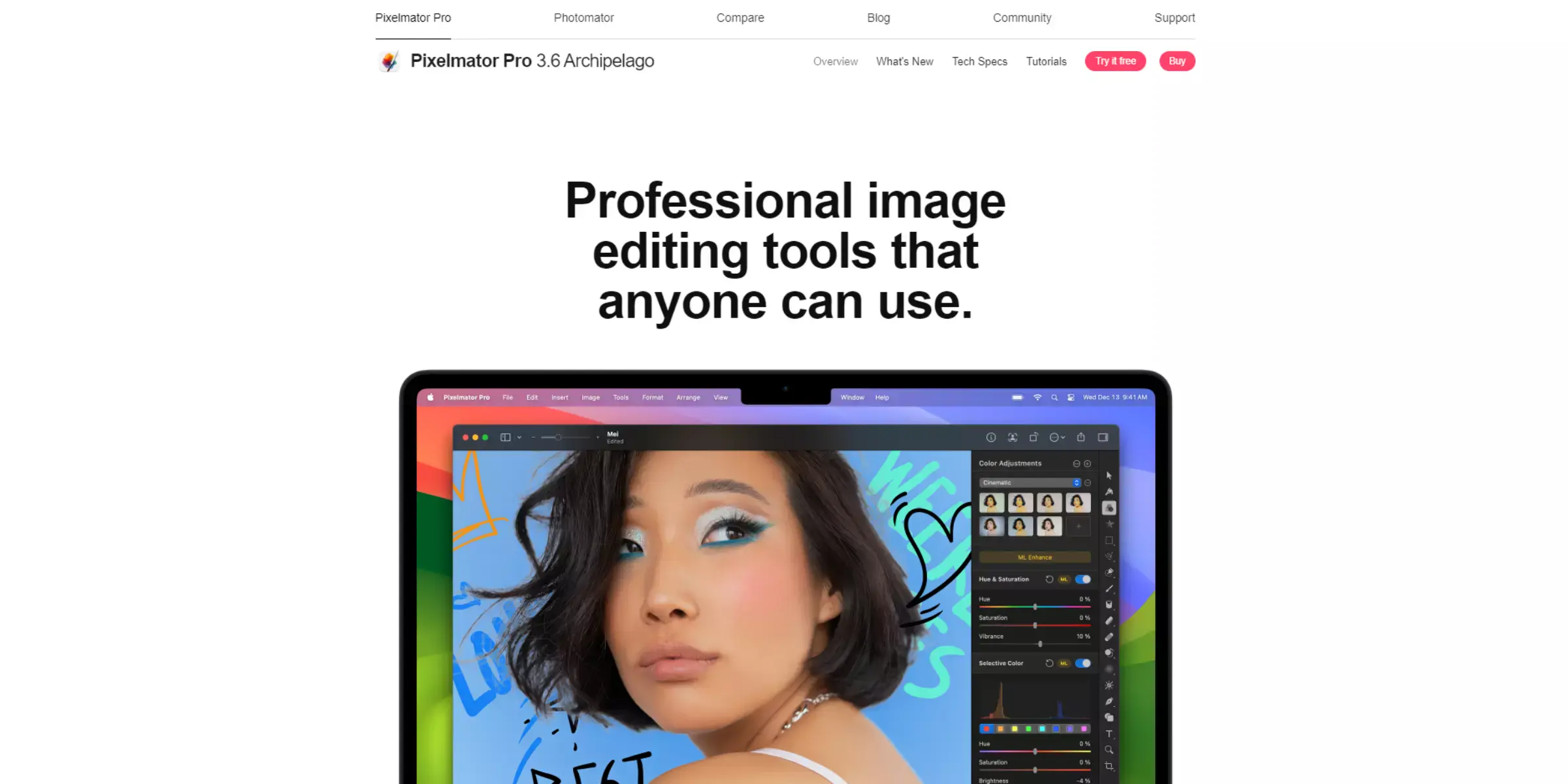Click the cinematic color preset thumbnail
This screenshot has width=1568, height=784.
coord(993,503)
